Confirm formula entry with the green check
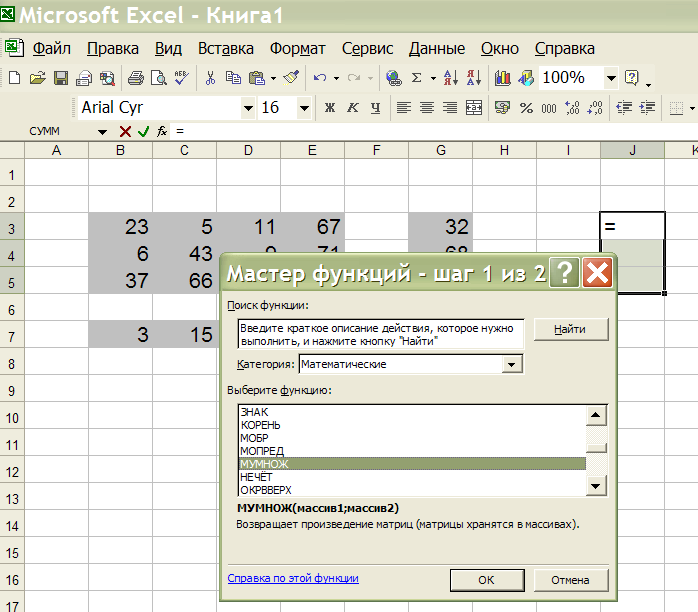This screenshot has width=698, height=612. tap(143, 131)
